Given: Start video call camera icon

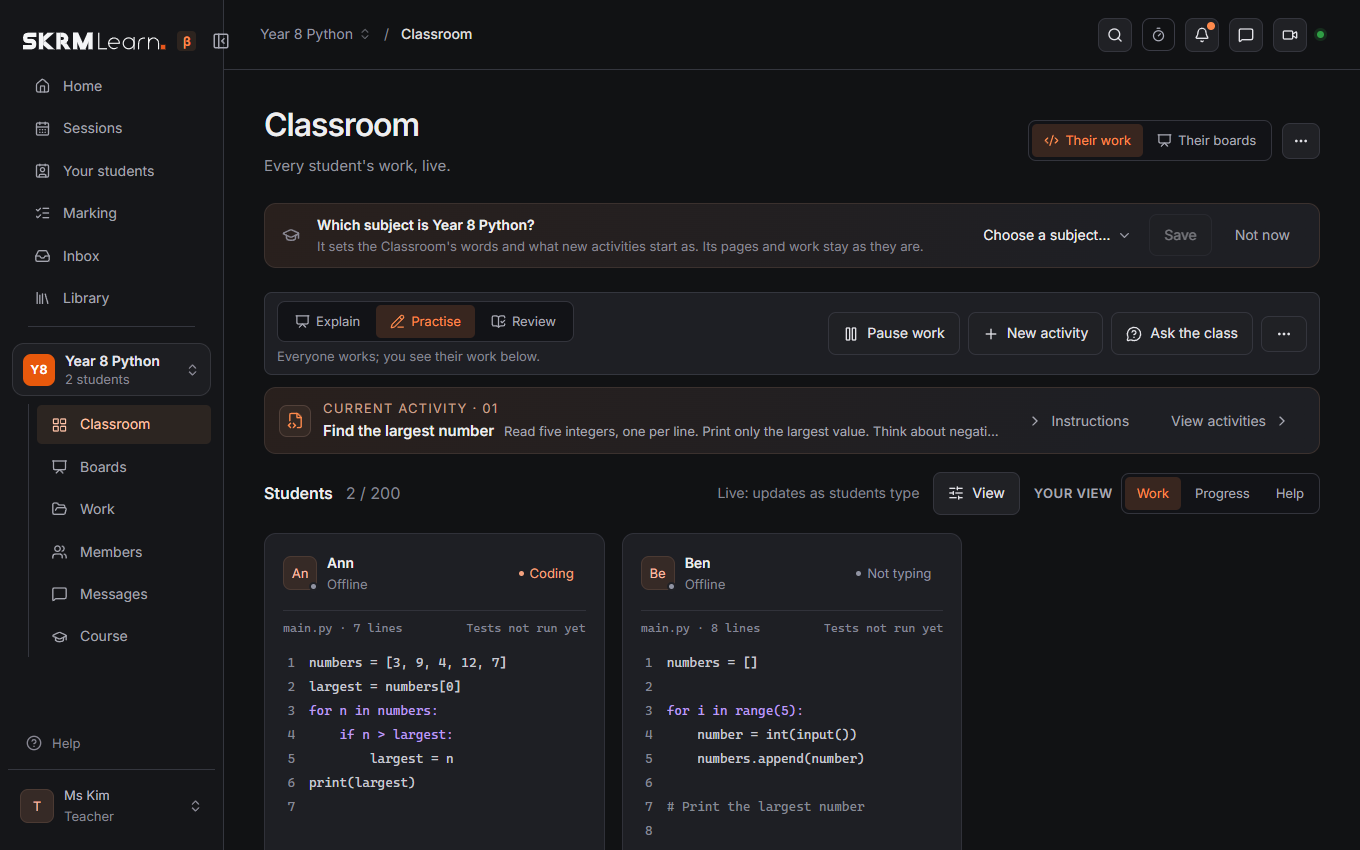Looking at the screenshot, I should pyautogui.click(x=1290, y=35).
